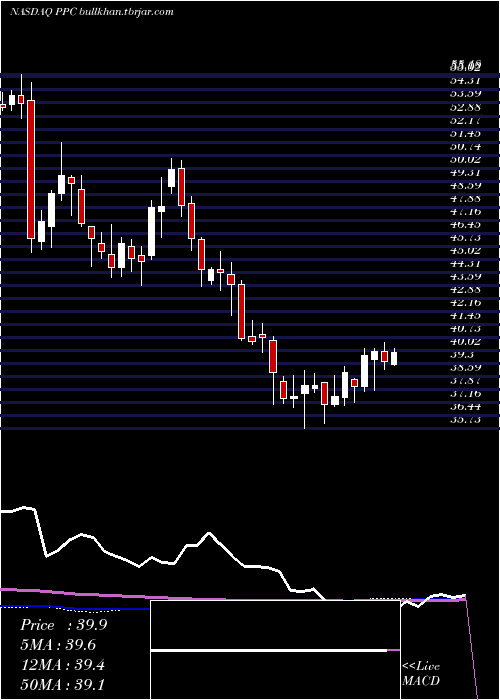The height and width of the screenshot is (700, 500).
Task: Click the tallest red candlestick near the chart's left
Action: [31, 169]
